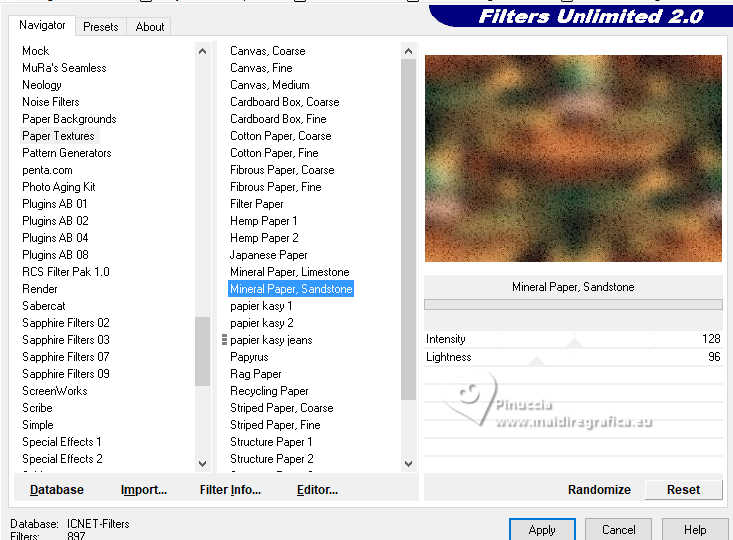The width and height of the screenshot is (733, 540).
Task: Select Recycling Paper filter
Action: [269, 391]
